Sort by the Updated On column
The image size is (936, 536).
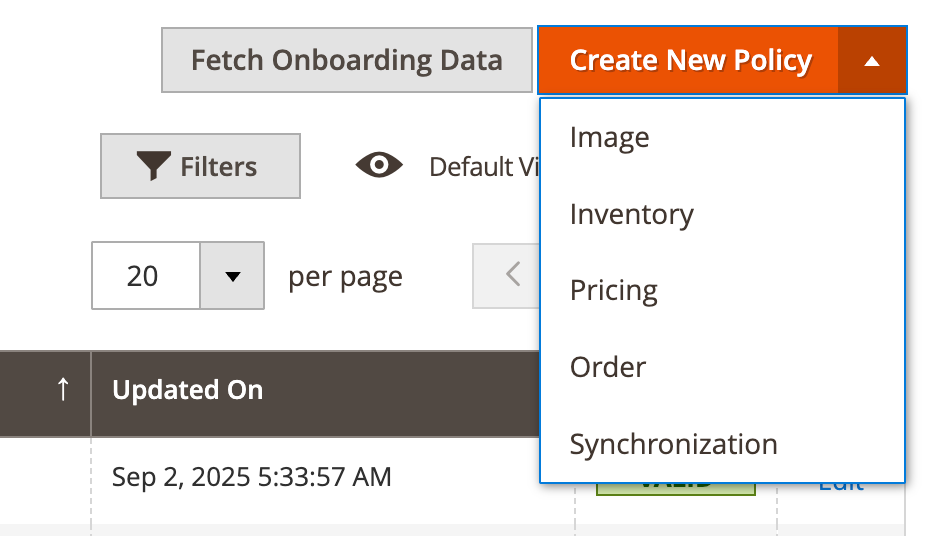188,390
